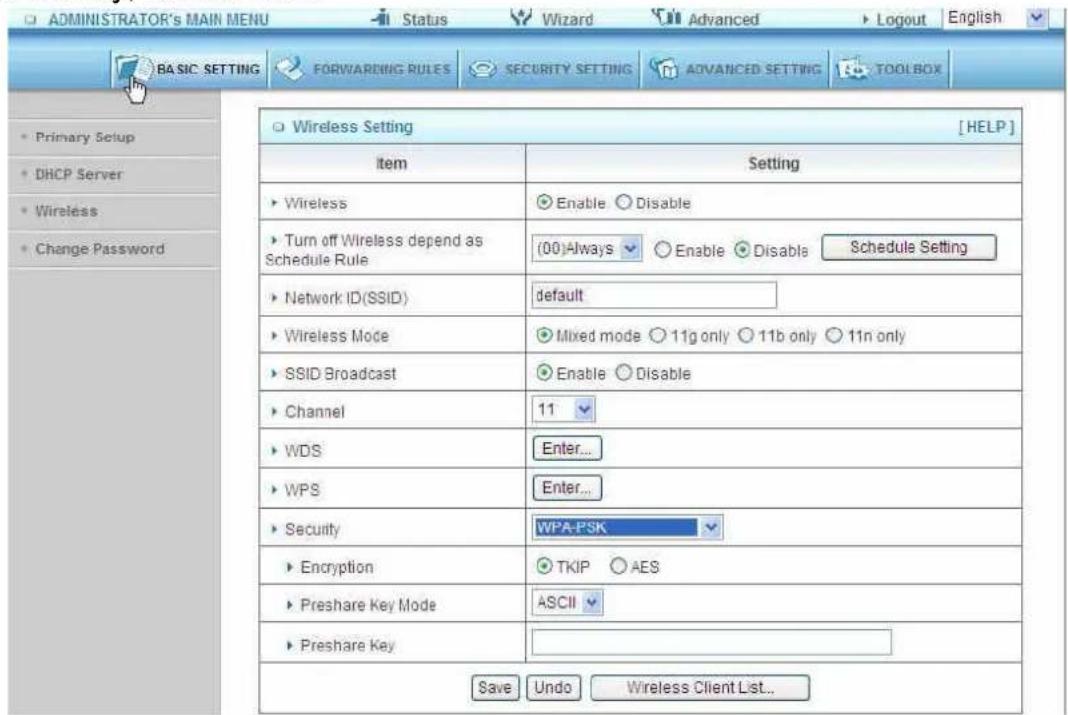Click the Schedule Setting button
Viewport: 1068px width, 715px height.
tap(909, 247)
